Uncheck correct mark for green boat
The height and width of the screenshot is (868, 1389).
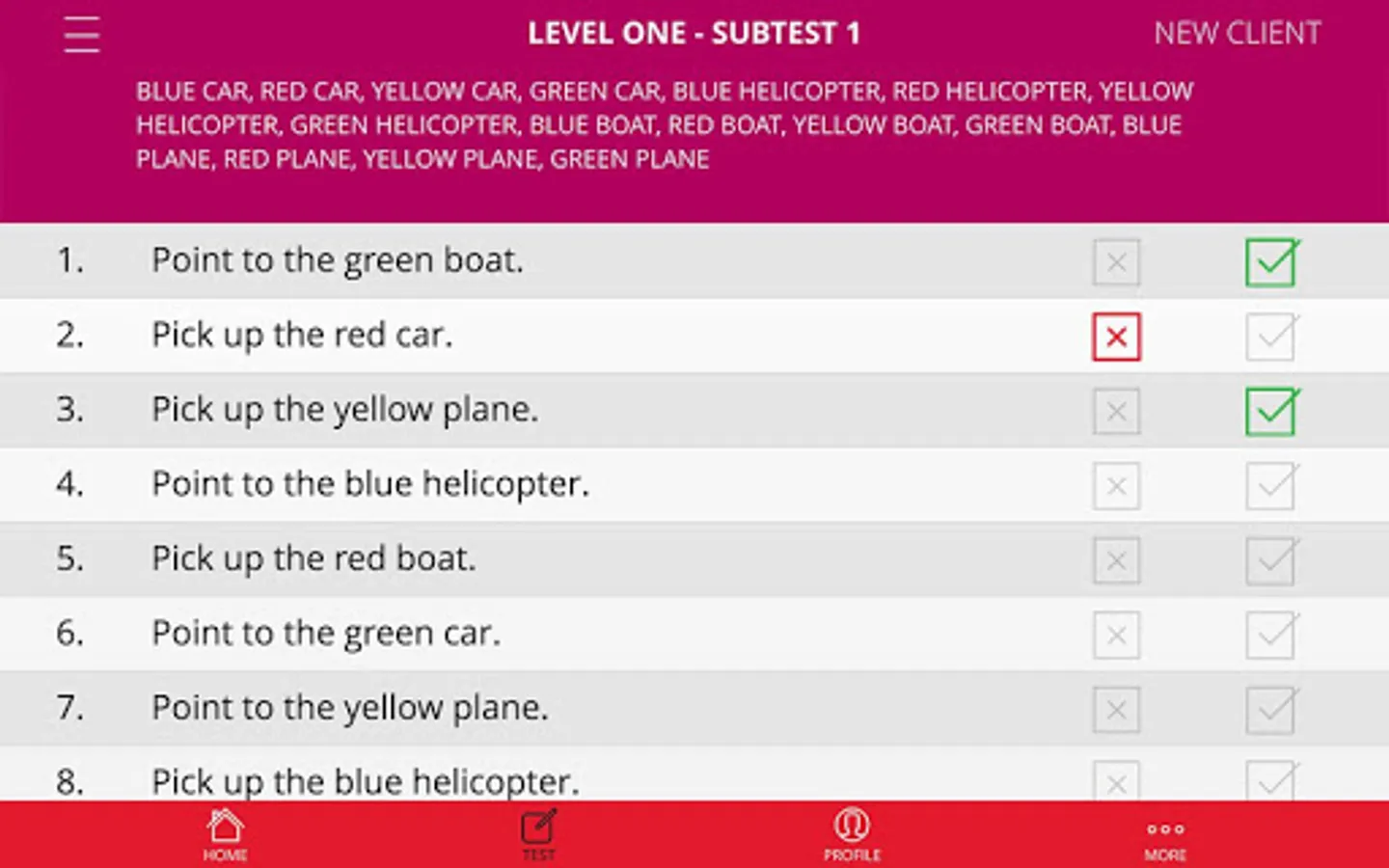[x=1271, y=262]
